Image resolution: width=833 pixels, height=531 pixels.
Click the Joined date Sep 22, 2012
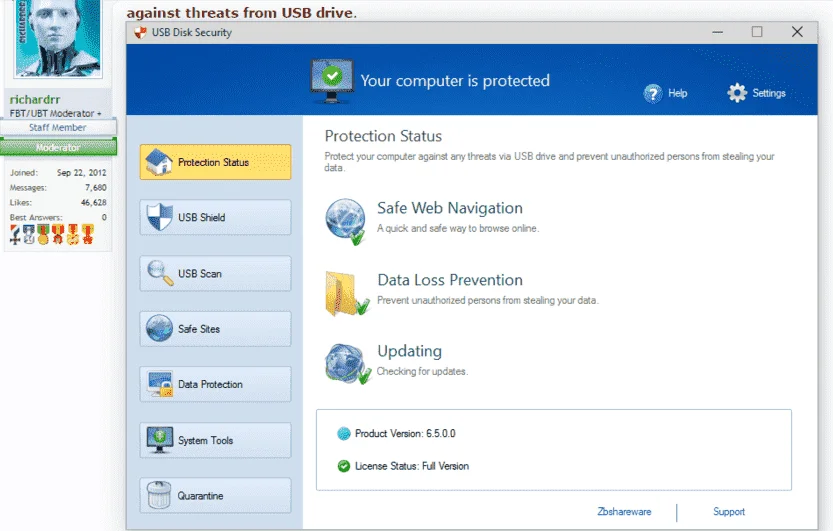[81, 173]
